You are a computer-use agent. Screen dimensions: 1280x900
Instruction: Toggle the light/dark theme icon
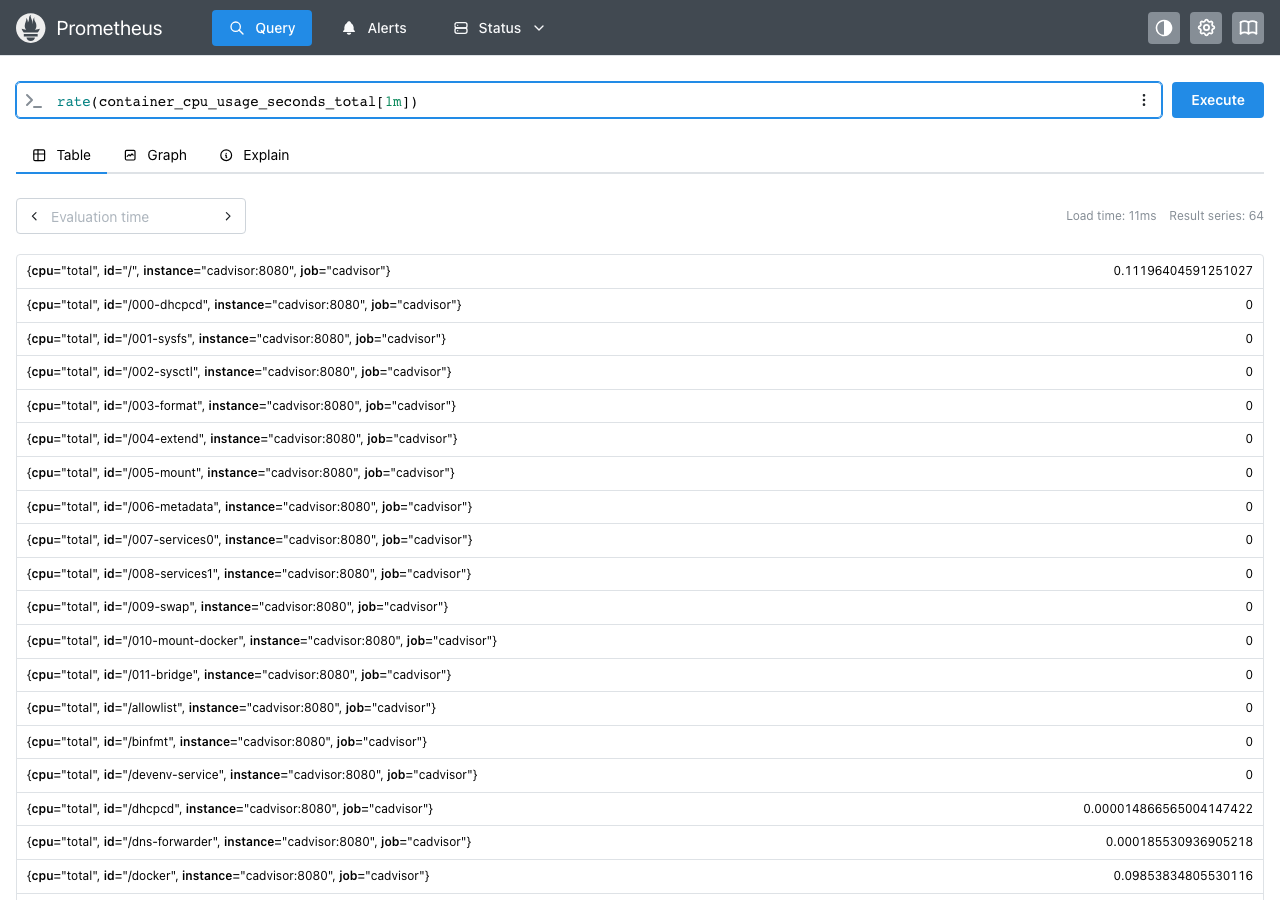point(1164,28)
